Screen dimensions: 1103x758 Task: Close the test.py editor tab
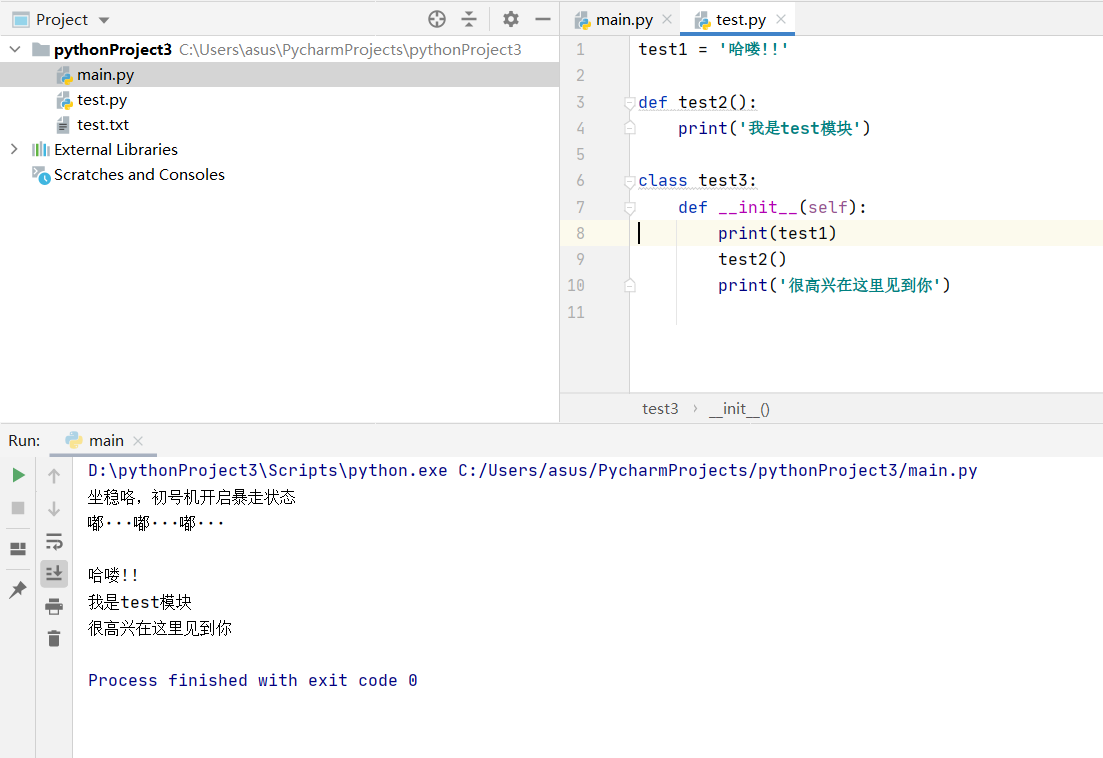781,20
